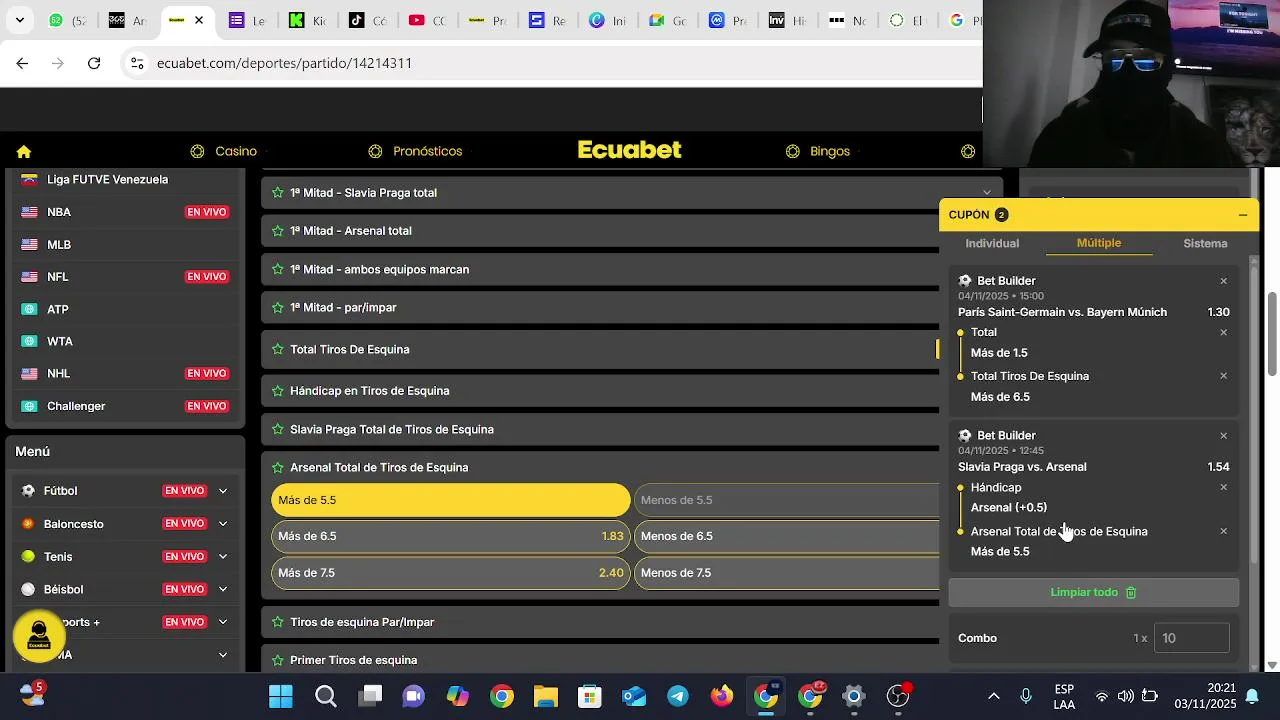Expand the Tenis menu chevron
Screen dimensions: 1280x720
[222, 557]
